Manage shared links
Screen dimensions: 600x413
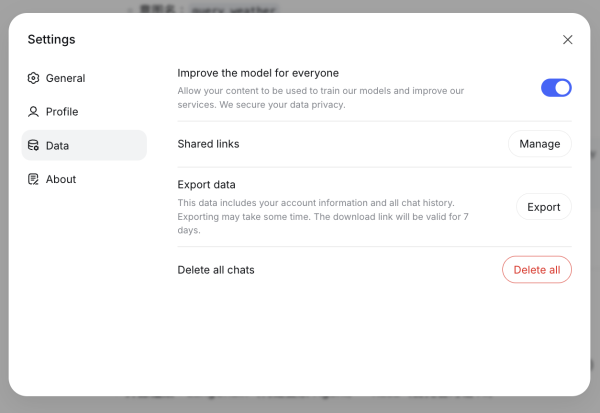tap(540, 144)
